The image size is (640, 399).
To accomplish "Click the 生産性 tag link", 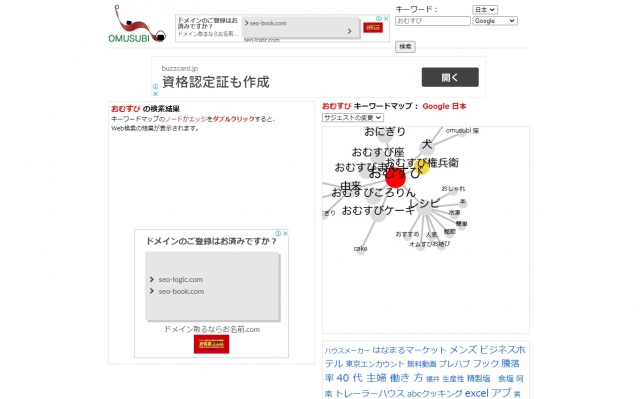I will 453,379.
